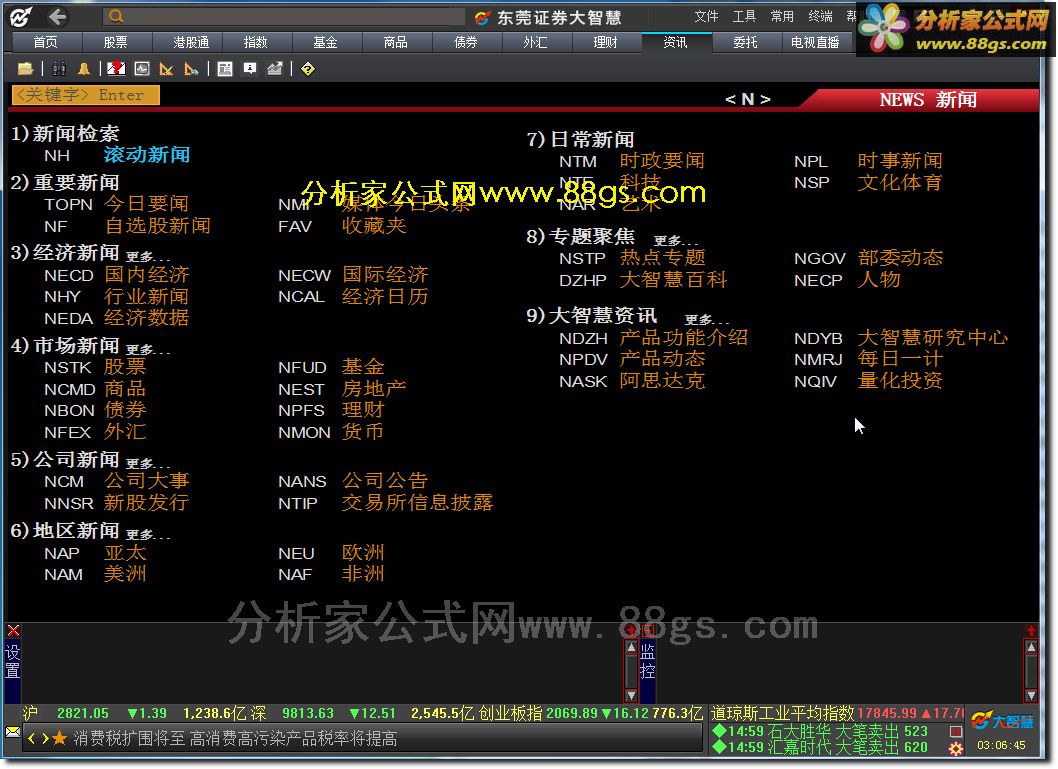Click the 道琼斯工业平均指数 status entry
The width and height of the screenshot is (1058, 769).
click(x=837, y=713)
